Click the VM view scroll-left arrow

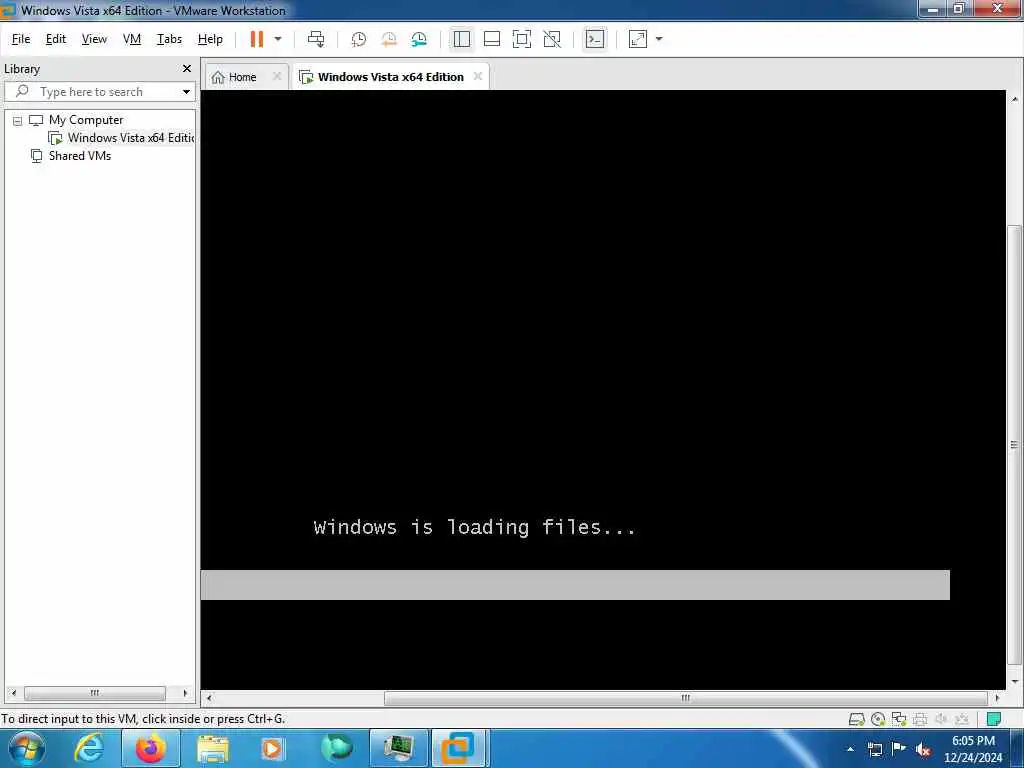[208, 698]
